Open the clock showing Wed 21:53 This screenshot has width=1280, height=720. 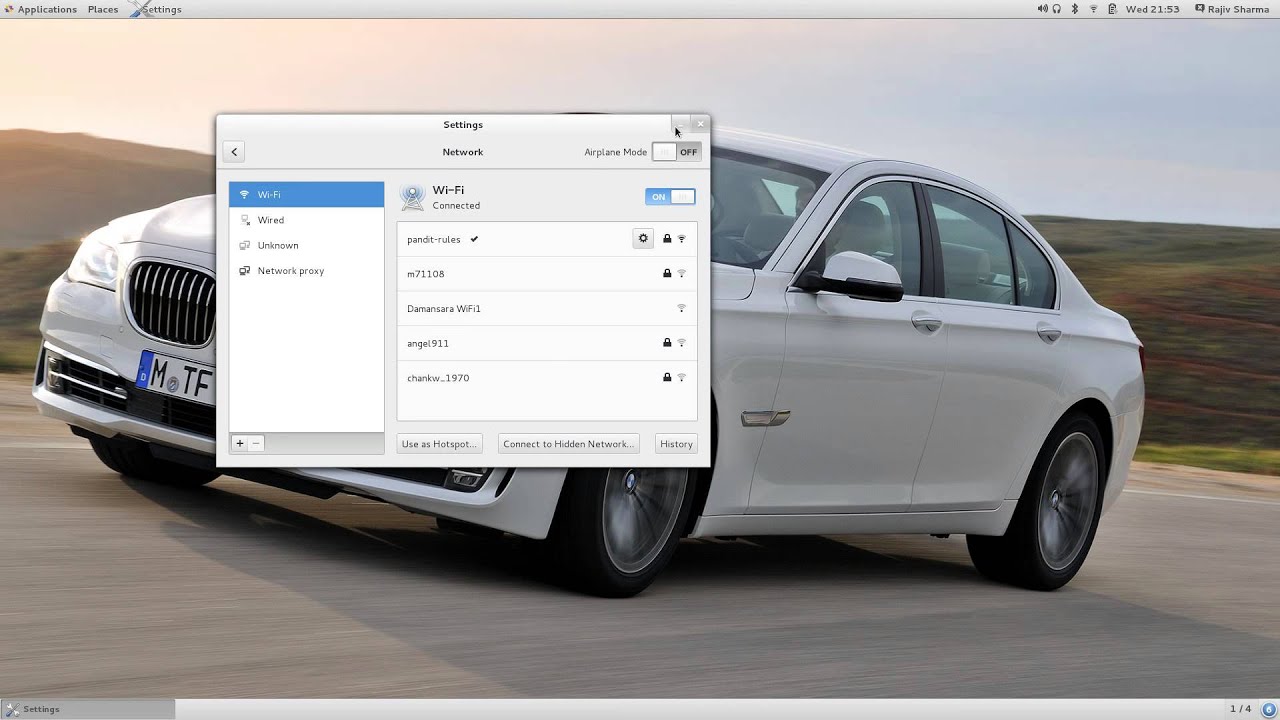coord(1152,9)
